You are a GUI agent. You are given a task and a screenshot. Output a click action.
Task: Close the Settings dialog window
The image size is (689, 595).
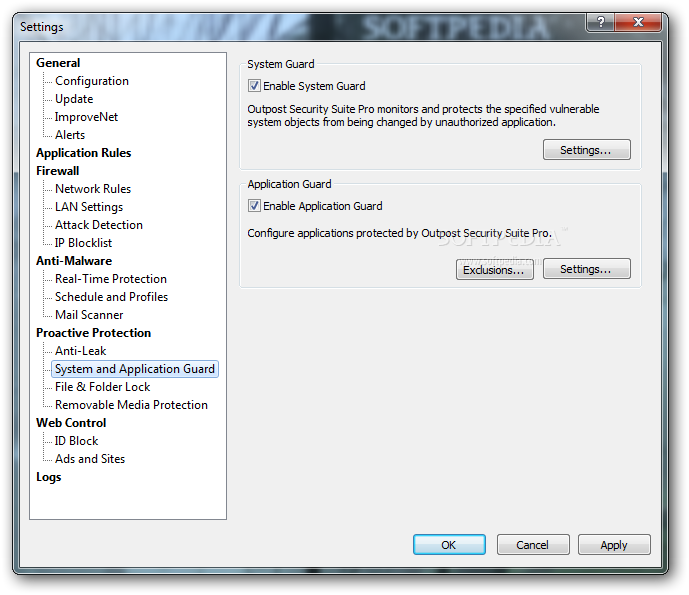coord(638,22)
